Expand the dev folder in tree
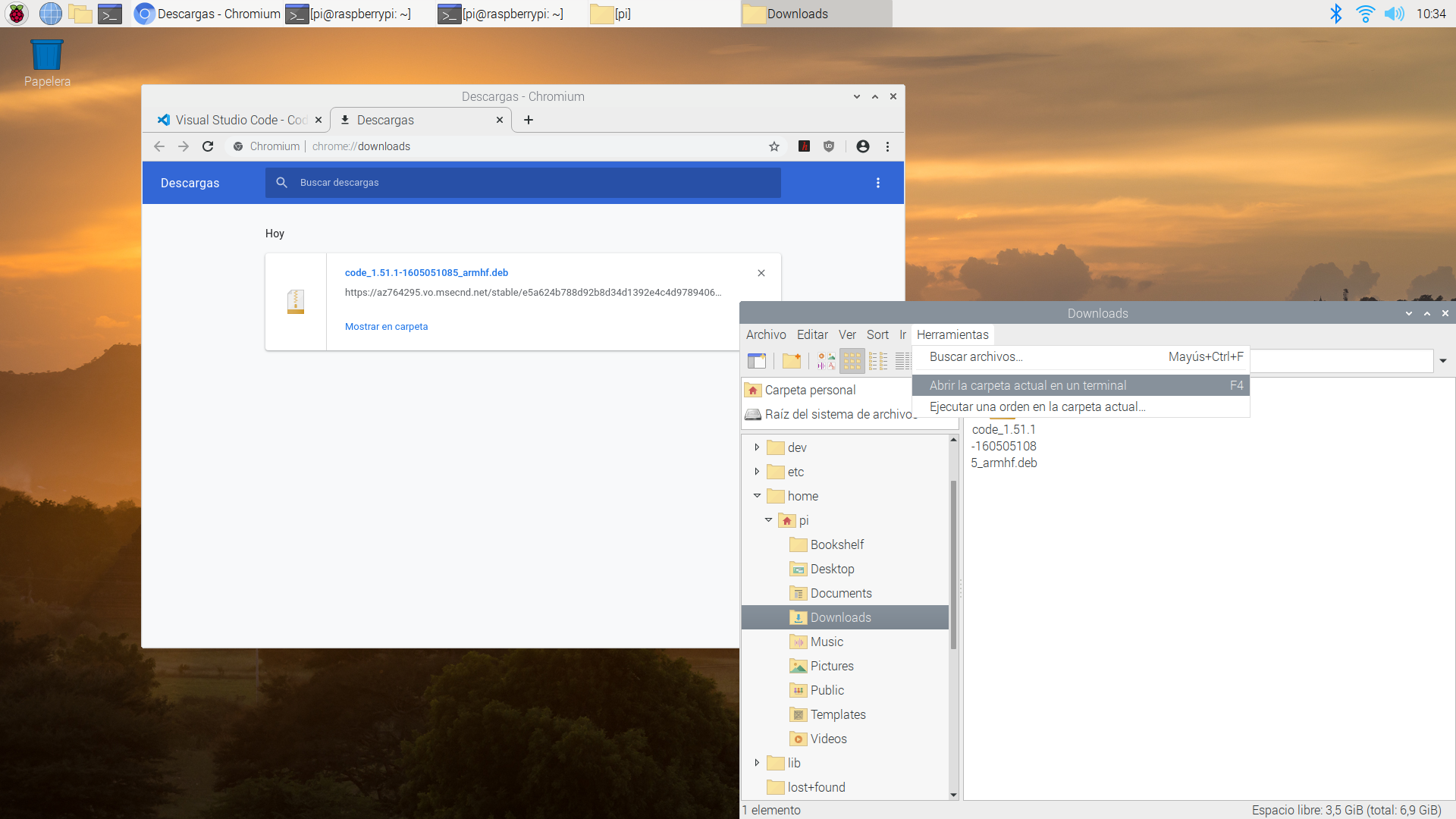 tap(757, 447)
